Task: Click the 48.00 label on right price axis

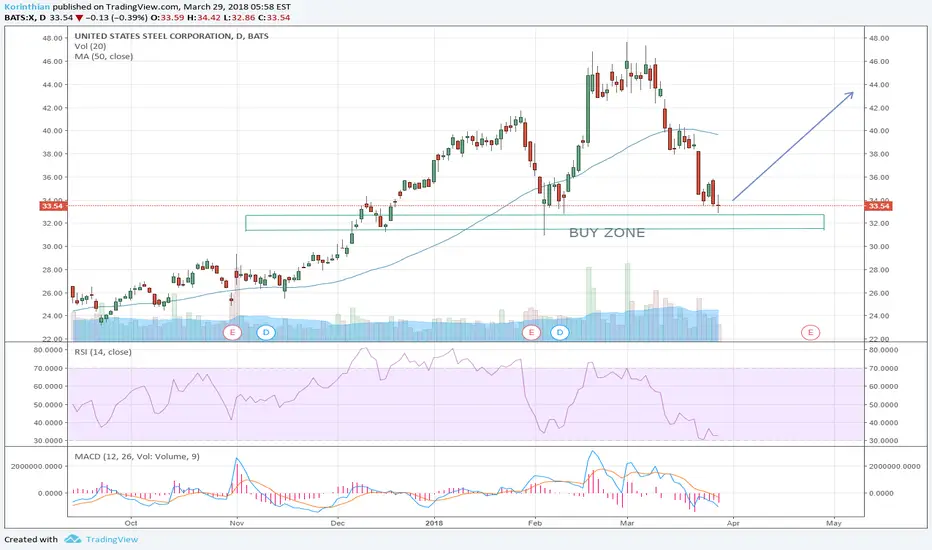Action: (879, 38)
